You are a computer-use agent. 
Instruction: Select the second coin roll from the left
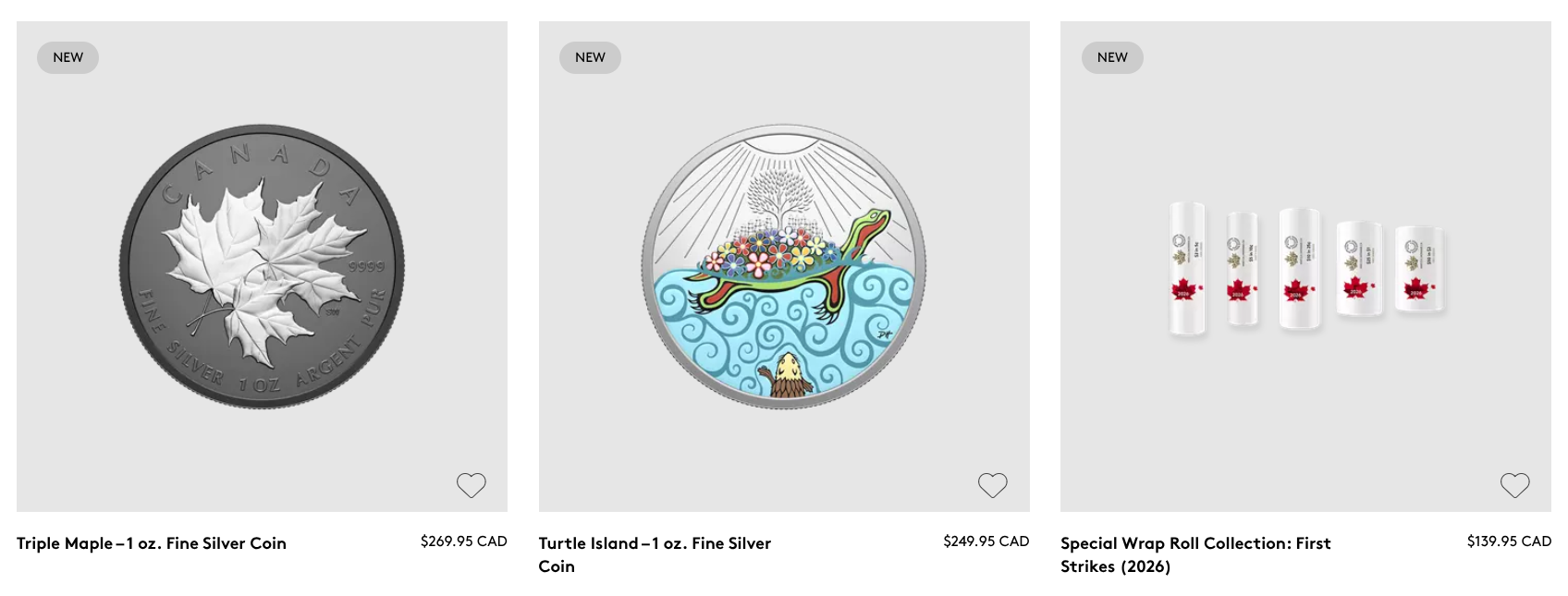click(x=1243, y=269)
